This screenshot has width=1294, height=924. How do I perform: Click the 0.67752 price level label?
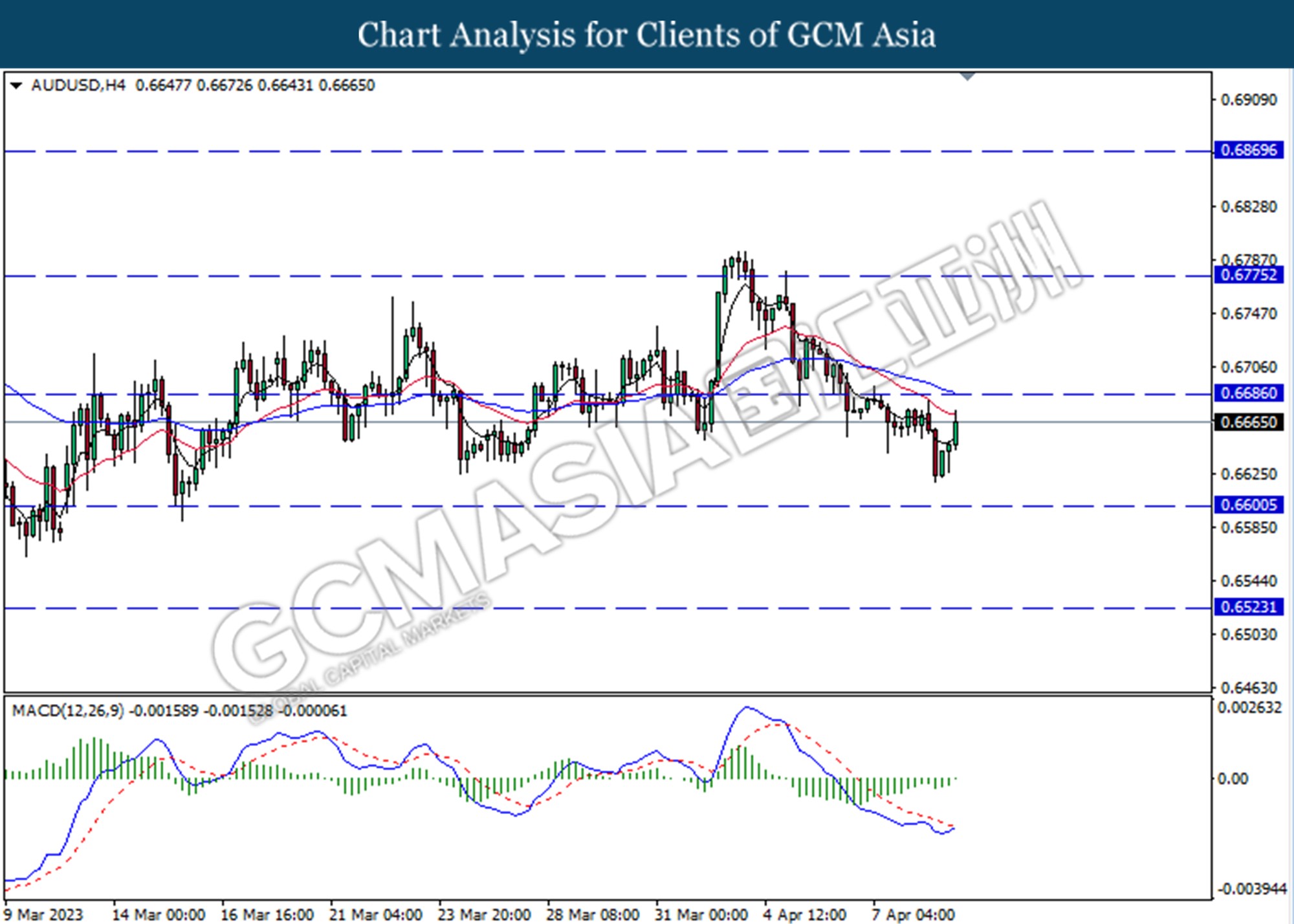pyautogui.click(x=1249, y=275)
